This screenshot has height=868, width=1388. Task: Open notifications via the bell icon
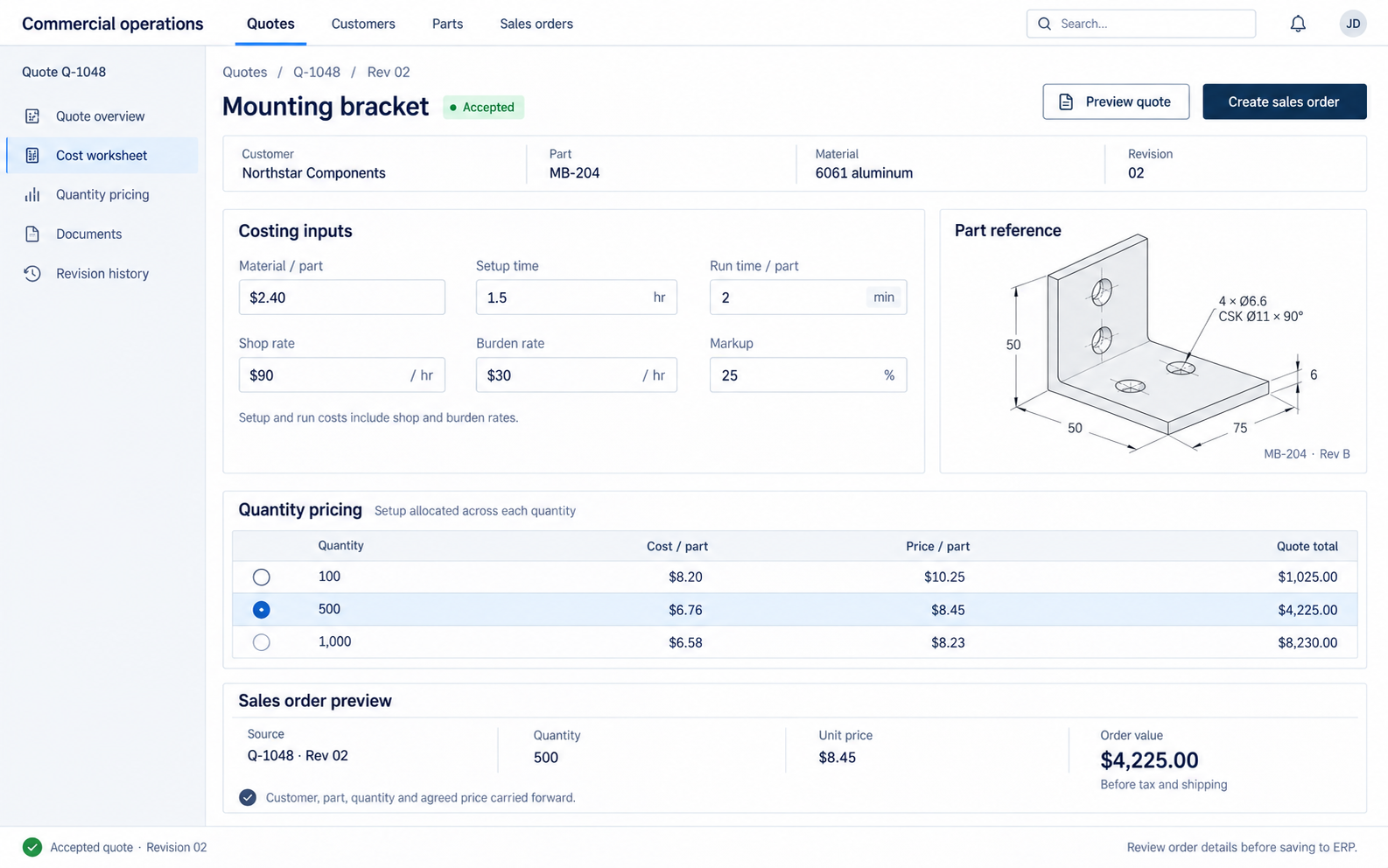pos(1298,24)
